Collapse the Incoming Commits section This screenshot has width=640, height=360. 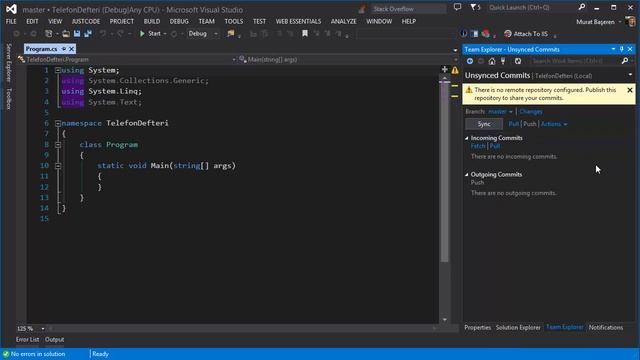point(467,138)
